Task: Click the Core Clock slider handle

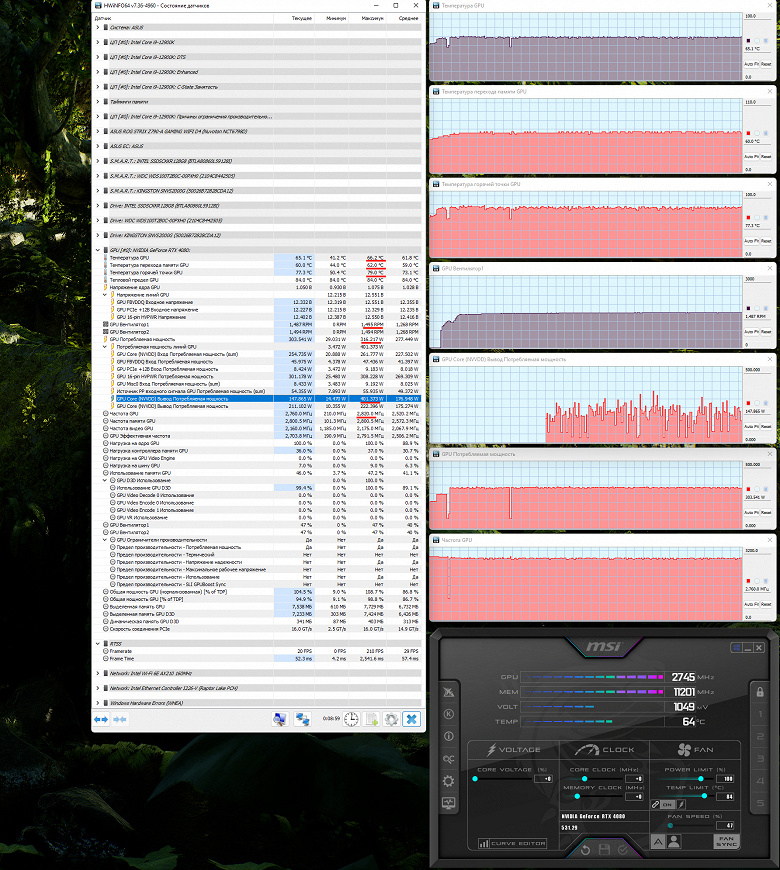Action: 585,778
